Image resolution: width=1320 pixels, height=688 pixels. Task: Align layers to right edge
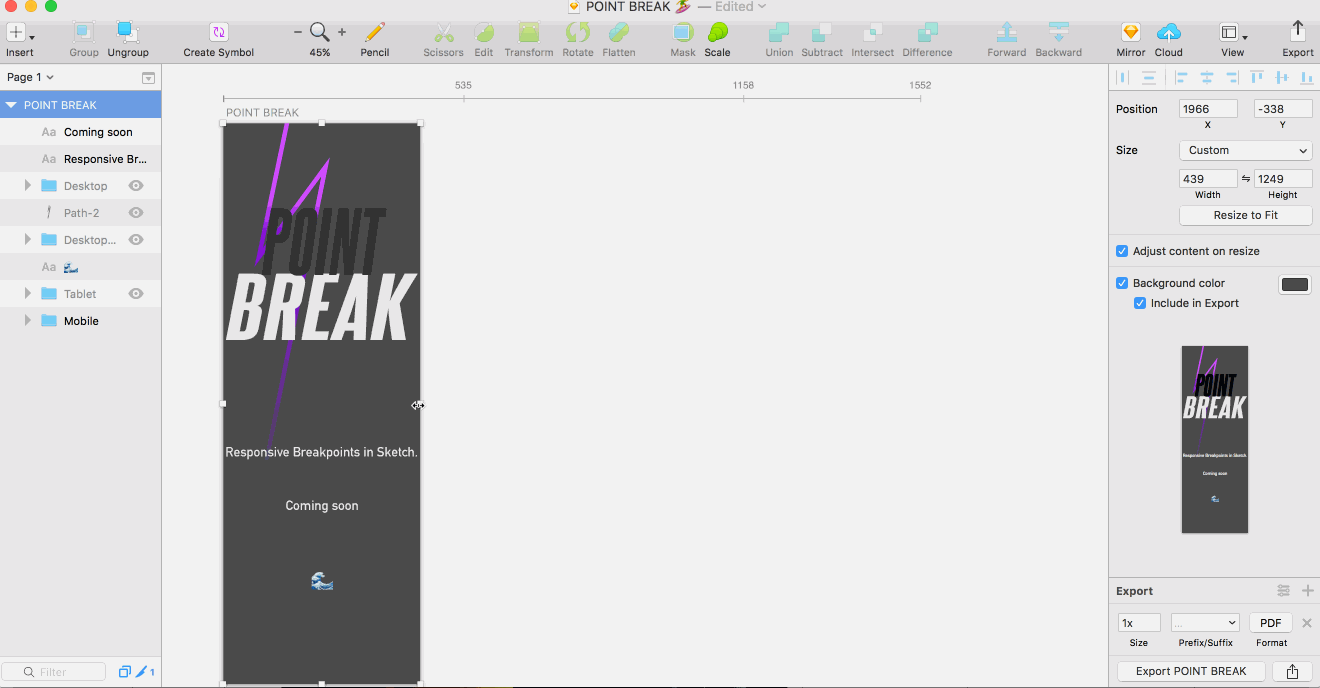(1232, 77)
